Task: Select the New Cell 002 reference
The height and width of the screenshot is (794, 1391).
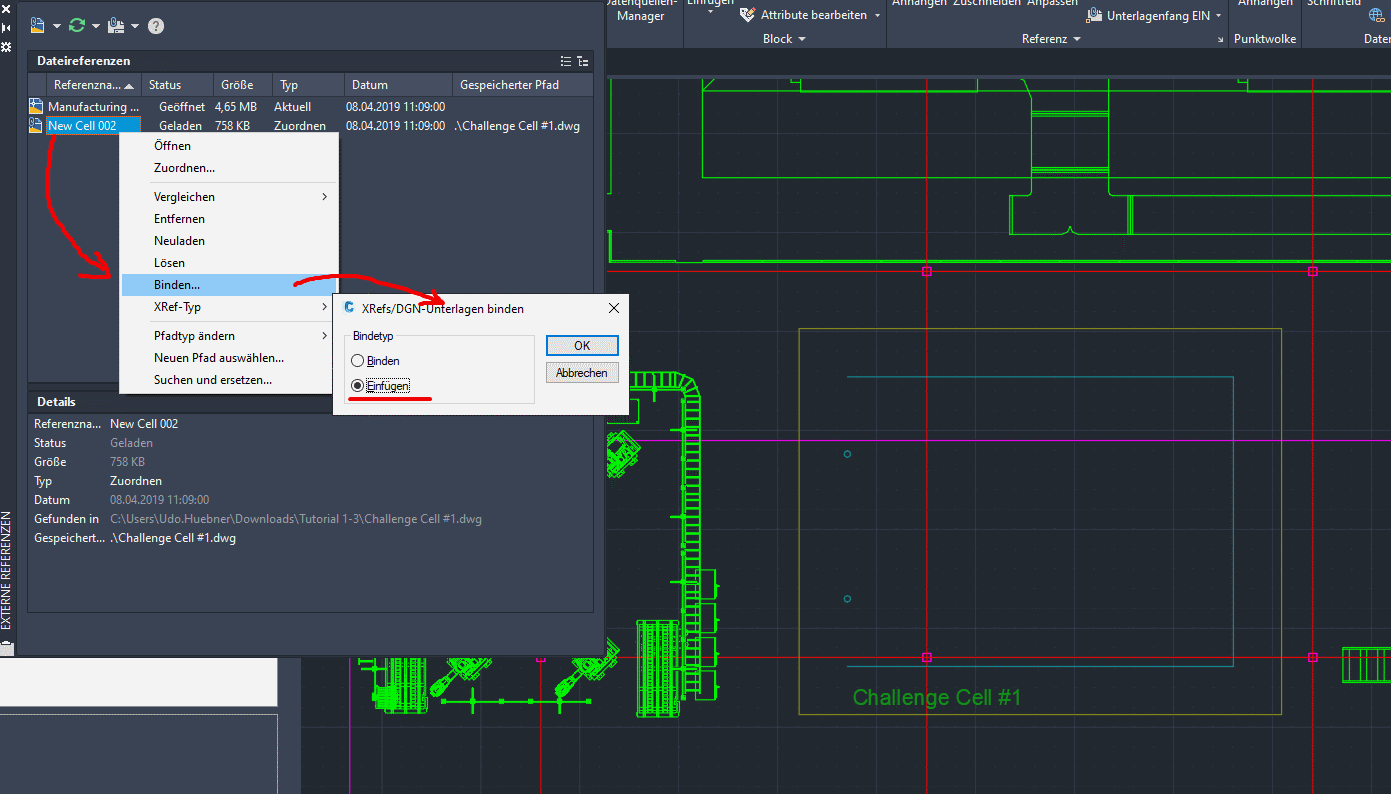Action: tap(94, 126)
